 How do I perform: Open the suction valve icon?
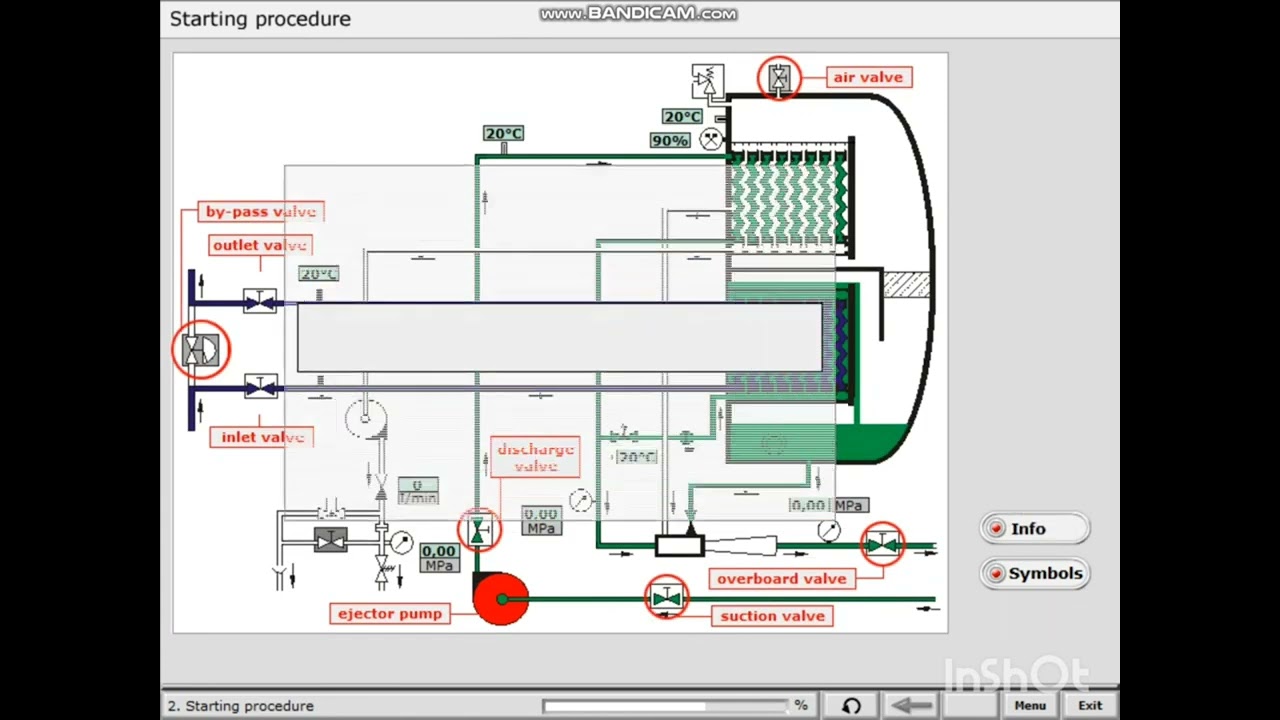(x=666, y=598)
